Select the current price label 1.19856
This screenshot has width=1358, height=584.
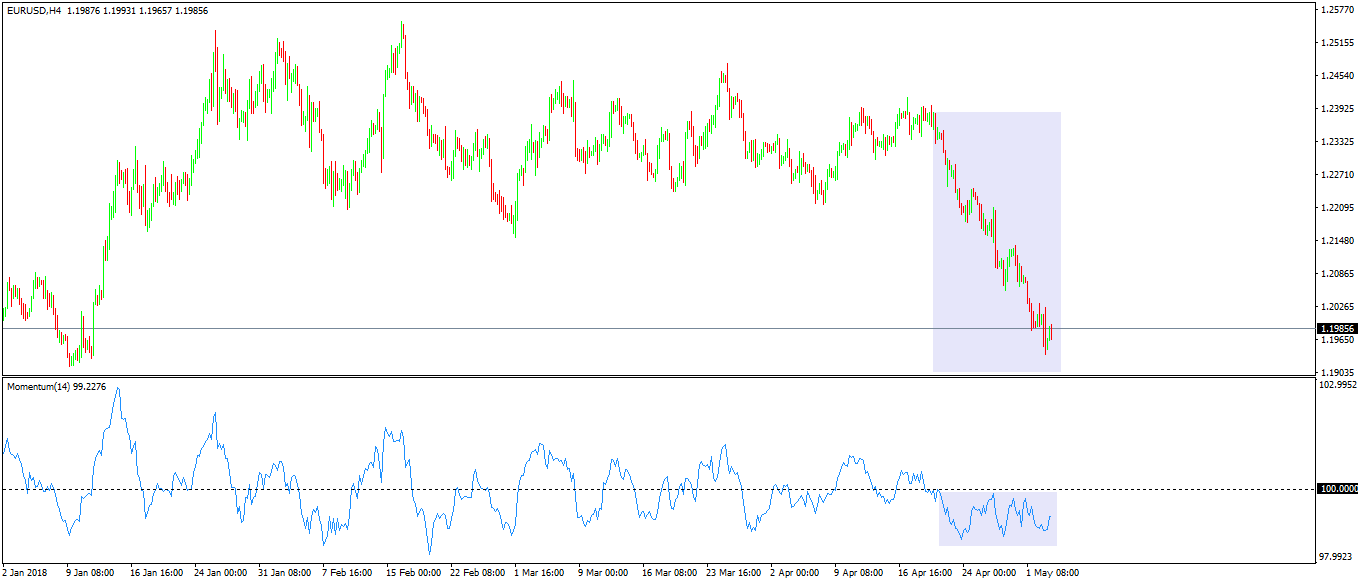coord(1337,328)
